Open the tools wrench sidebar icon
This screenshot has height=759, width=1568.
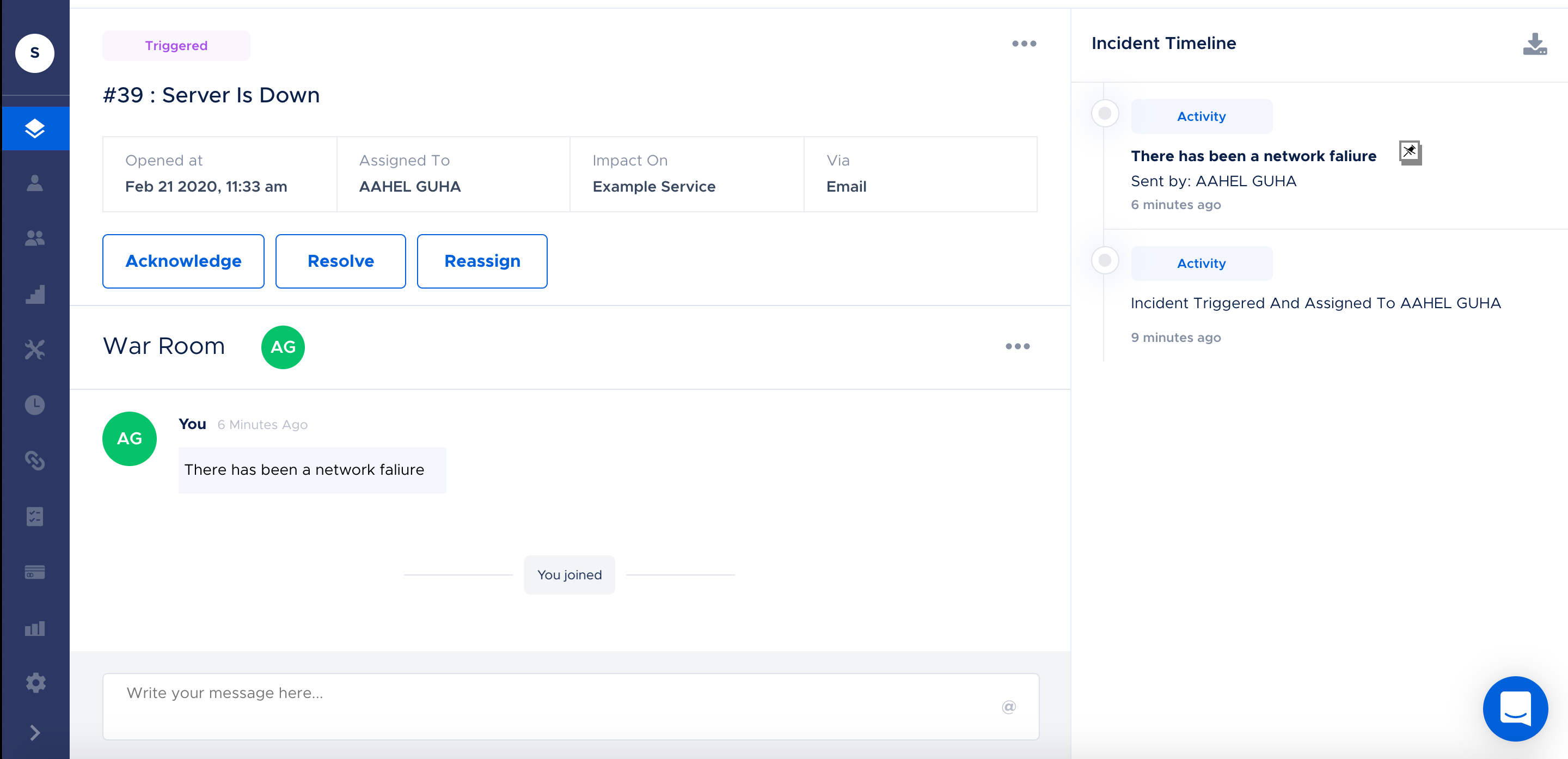click(x=35, y=350)
